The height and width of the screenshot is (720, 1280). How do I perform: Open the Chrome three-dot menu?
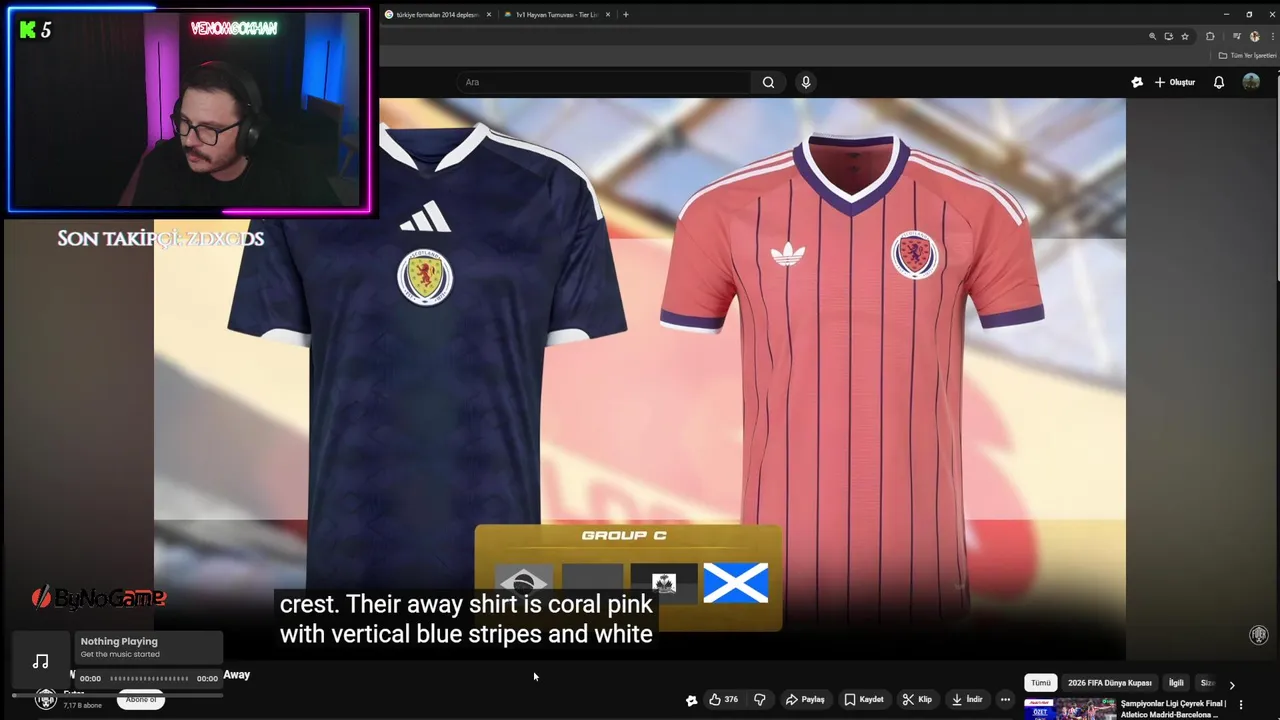coord(1272,36)
